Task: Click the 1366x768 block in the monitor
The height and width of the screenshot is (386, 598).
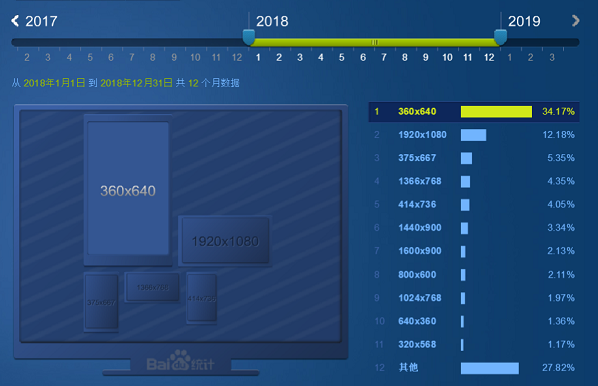Action: click(152, 287)
